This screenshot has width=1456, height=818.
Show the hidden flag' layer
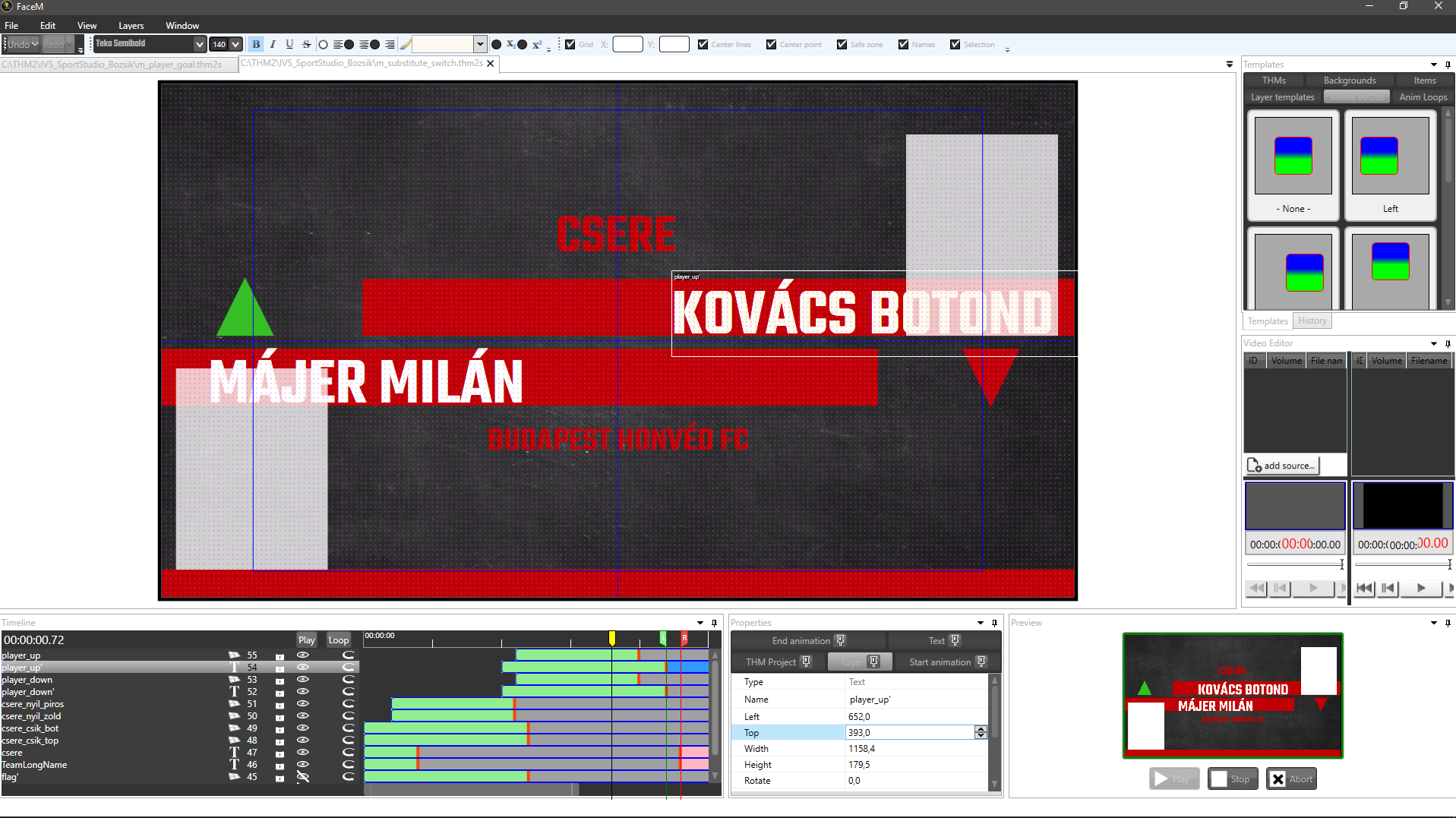pos(302,777)
